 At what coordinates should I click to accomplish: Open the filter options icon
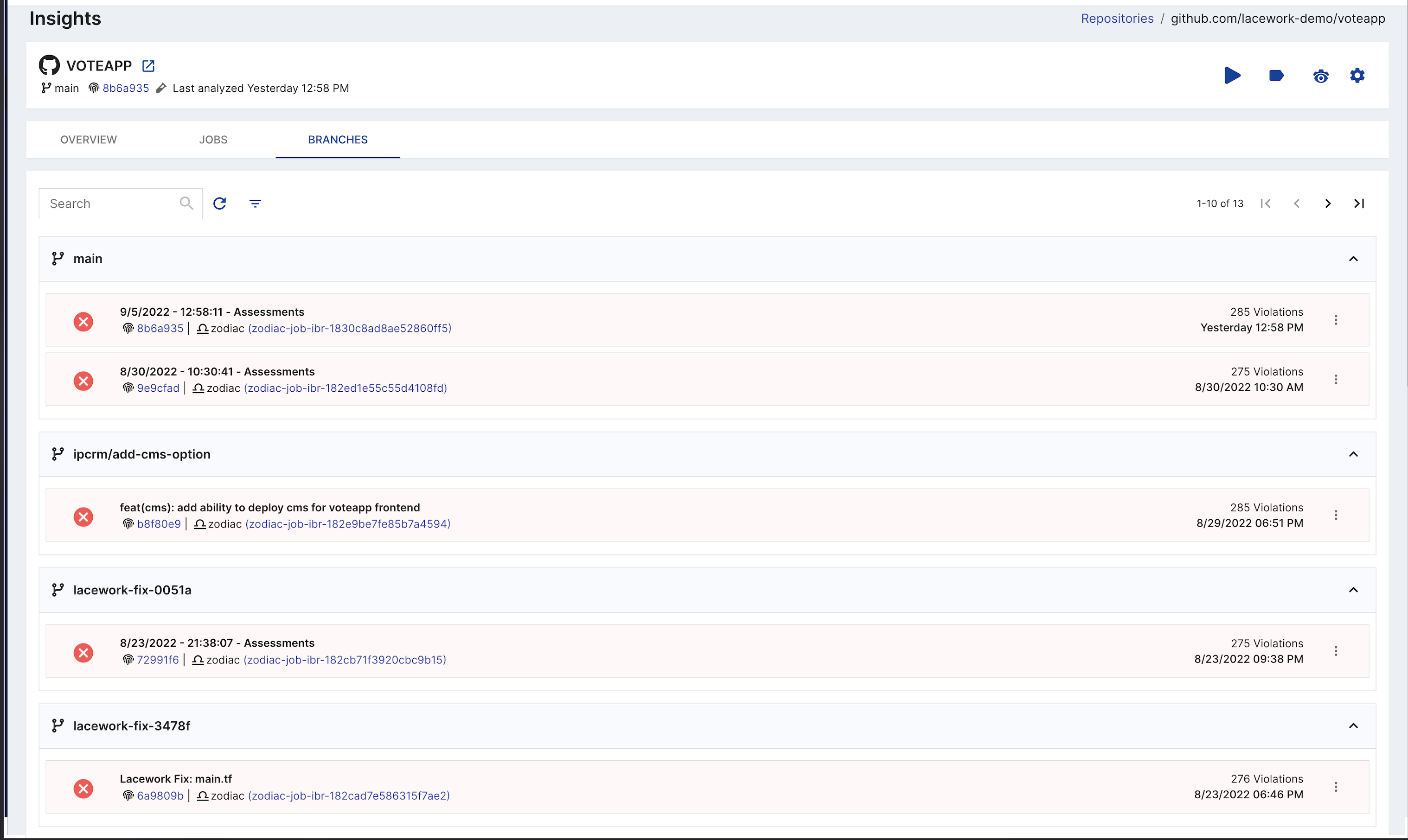pyautogui.click(x=256, y=203)
